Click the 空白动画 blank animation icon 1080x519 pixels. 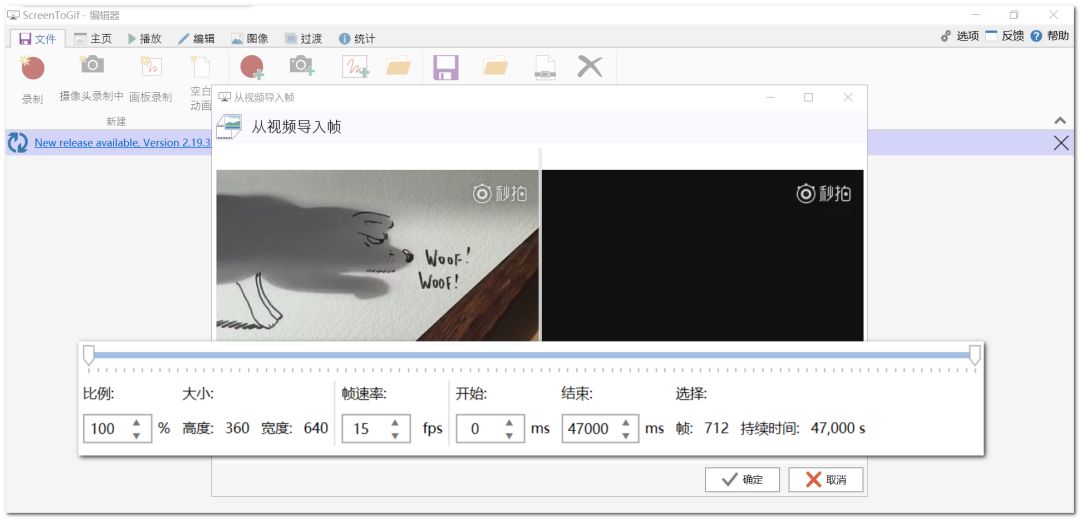coord(200,67)
